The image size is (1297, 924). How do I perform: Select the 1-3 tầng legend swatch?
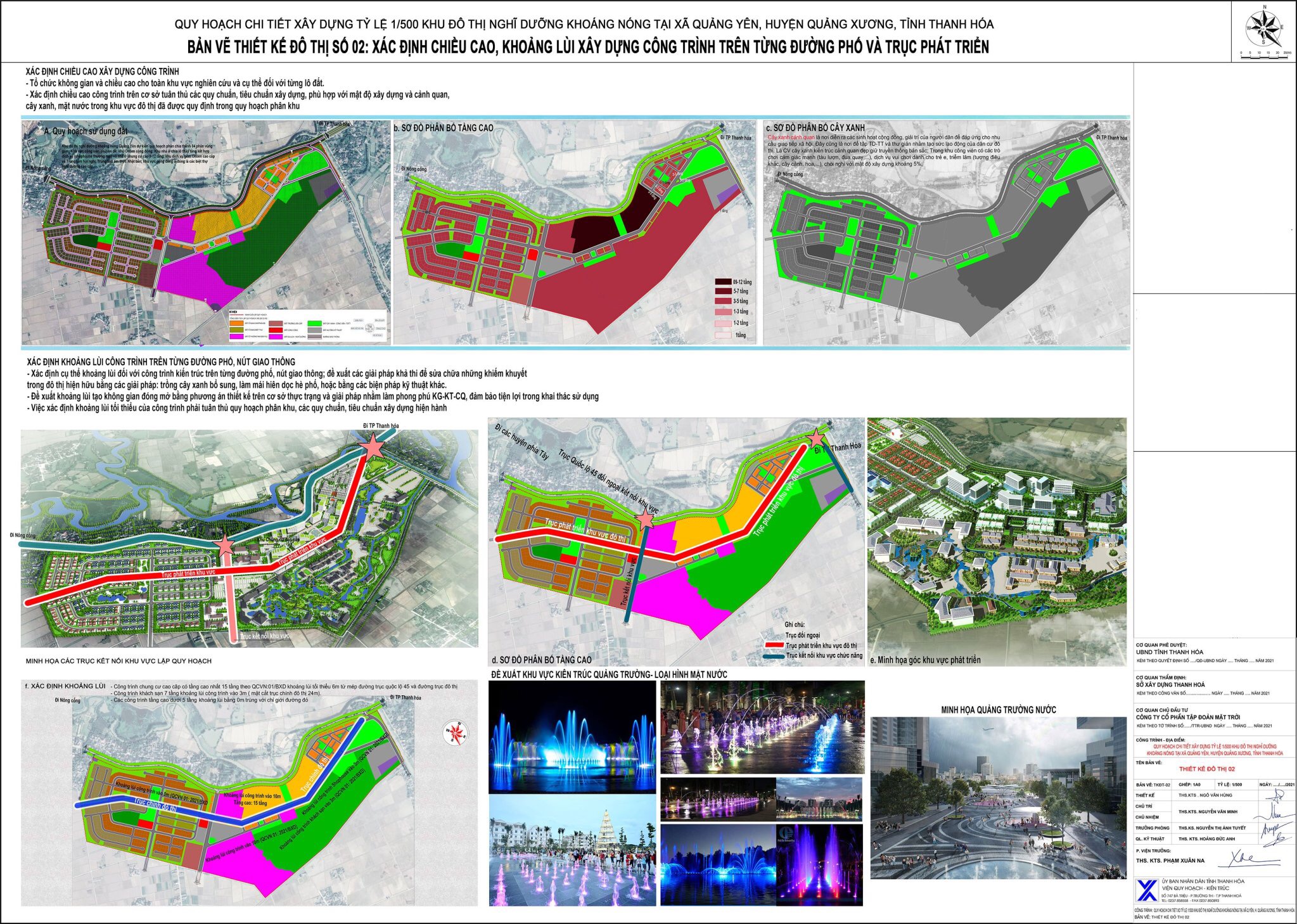[723, 312]
